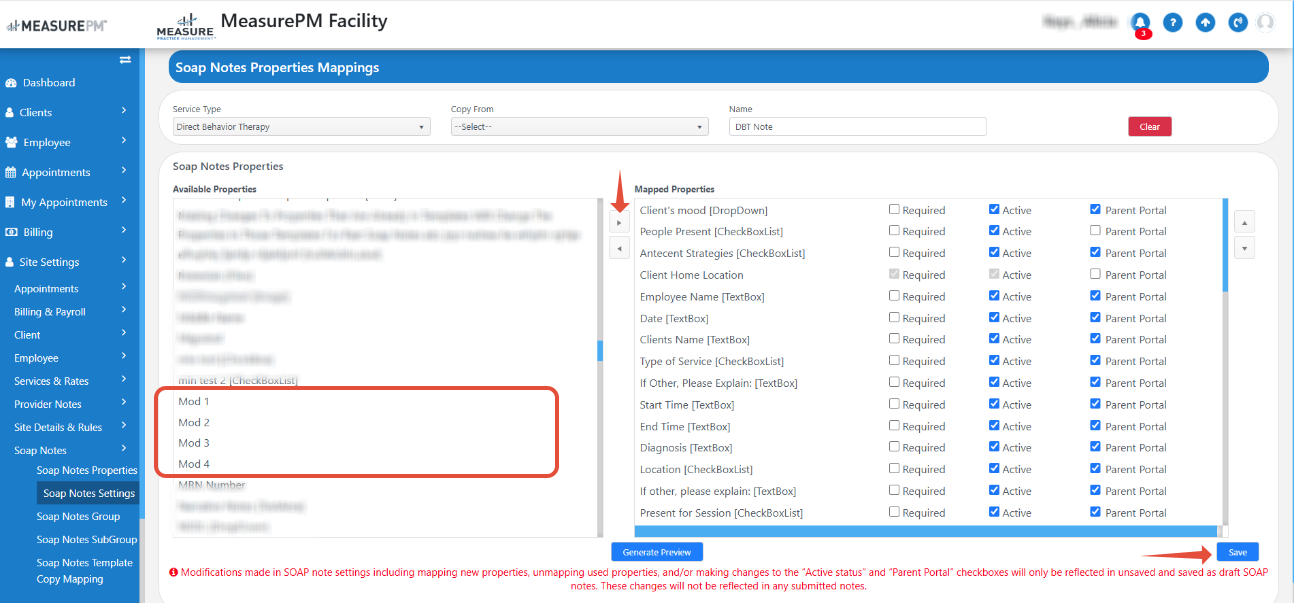
Task: Click the red Clear button
Action: click(x=1149, y=127)
